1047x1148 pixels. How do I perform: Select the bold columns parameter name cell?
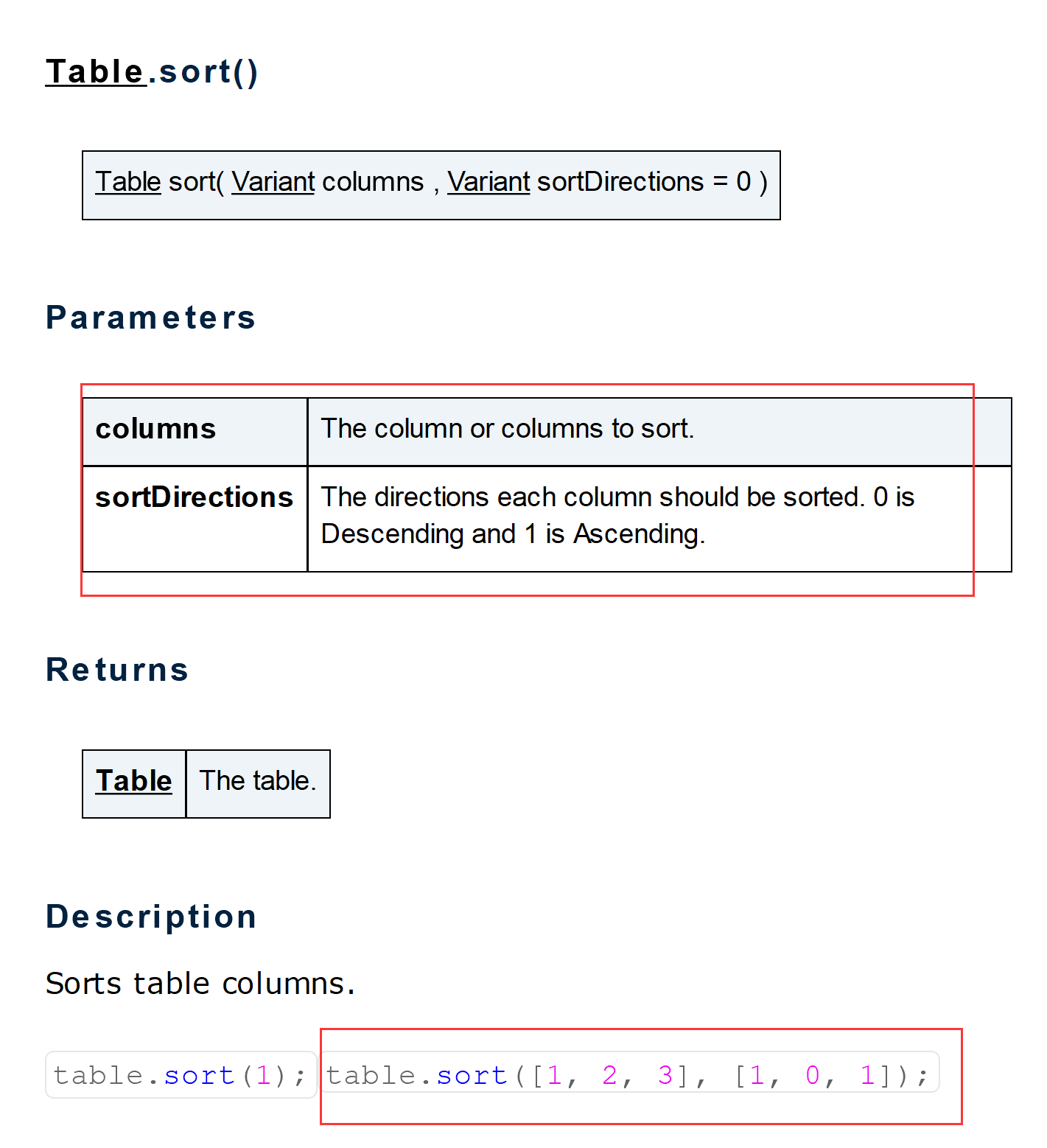pos(155,429)
